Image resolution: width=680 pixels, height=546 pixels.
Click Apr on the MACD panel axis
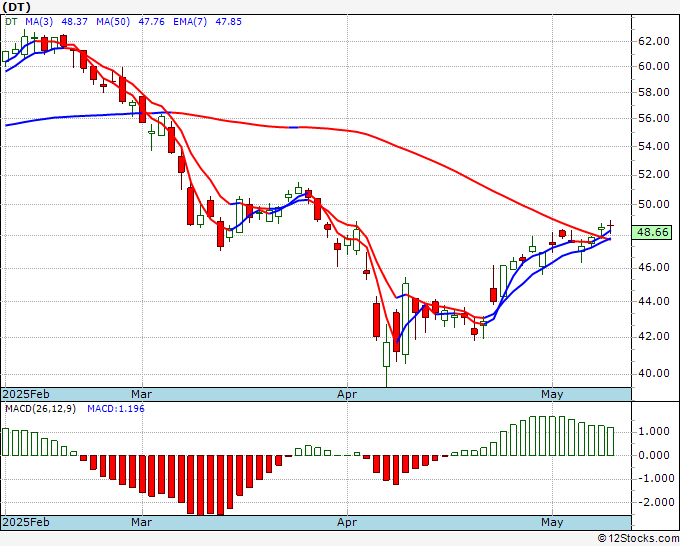tap(347, 522)
